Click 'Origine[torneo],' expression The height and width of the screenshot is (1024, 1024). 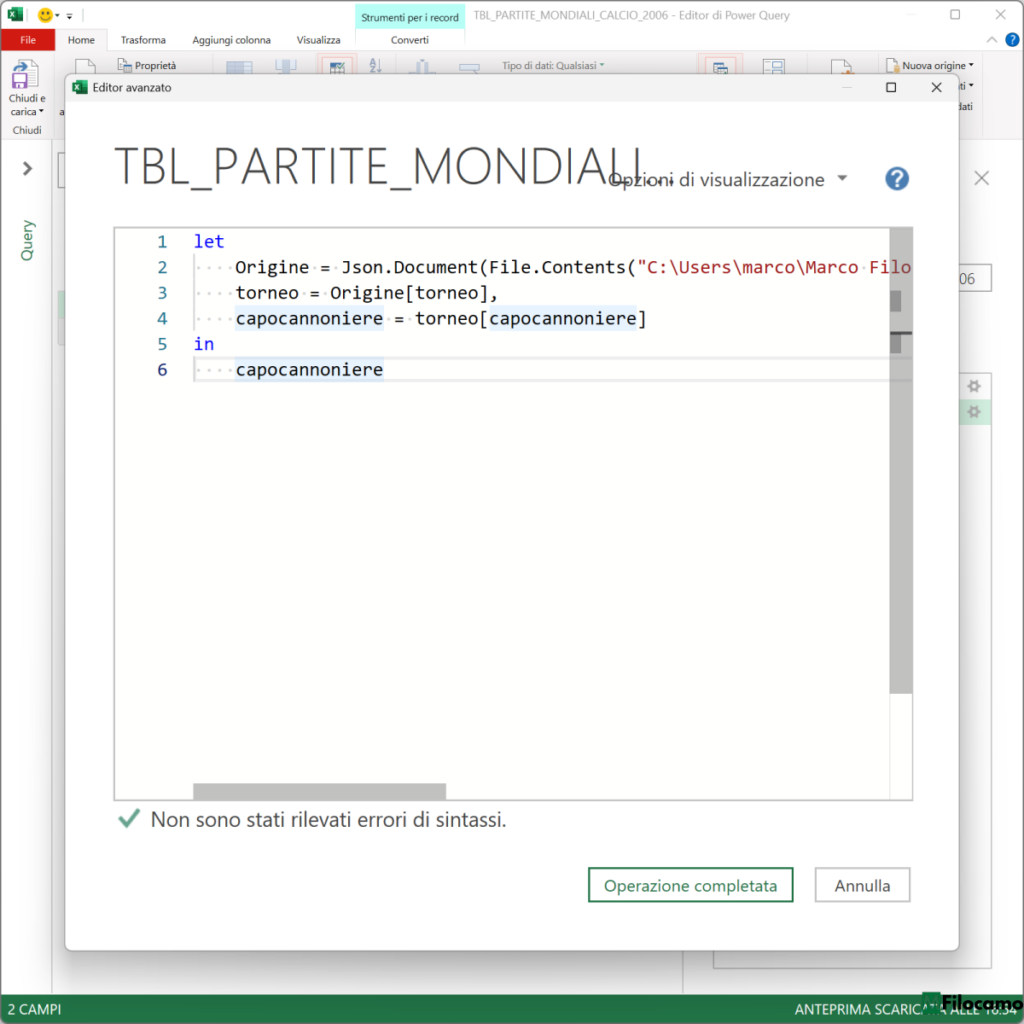click(414, 293)
